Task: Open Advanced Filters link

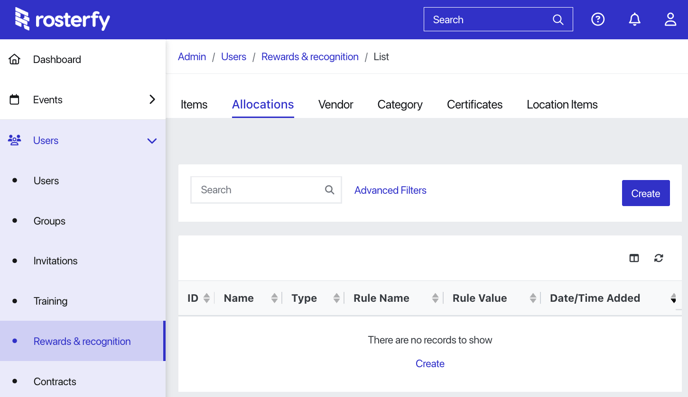Action: (390, 190)
